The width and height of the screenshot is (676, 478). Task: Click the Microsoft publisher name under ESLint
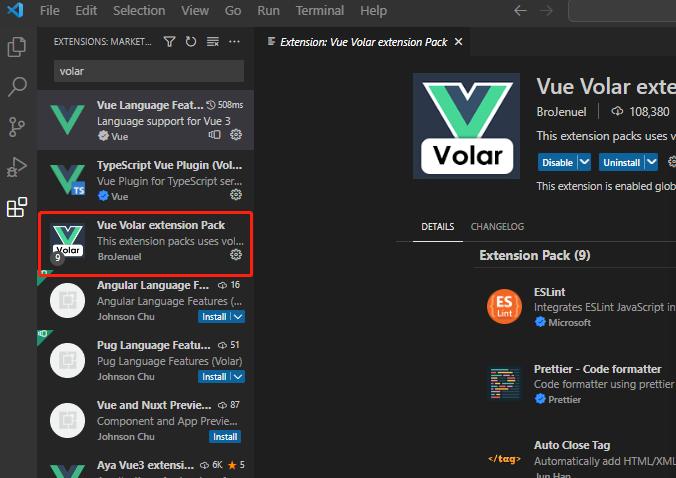pos(569,322)
